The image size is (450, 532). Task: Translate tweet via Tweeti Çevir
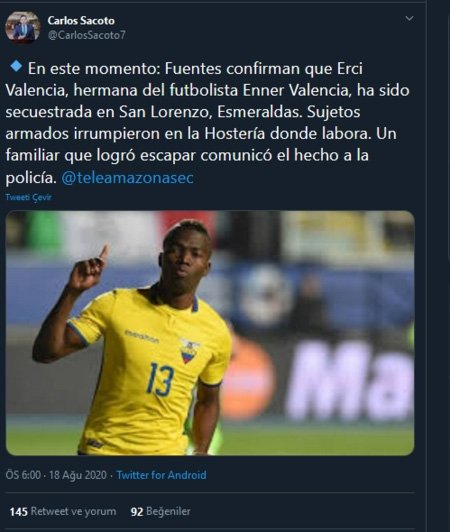click(29, 197)
